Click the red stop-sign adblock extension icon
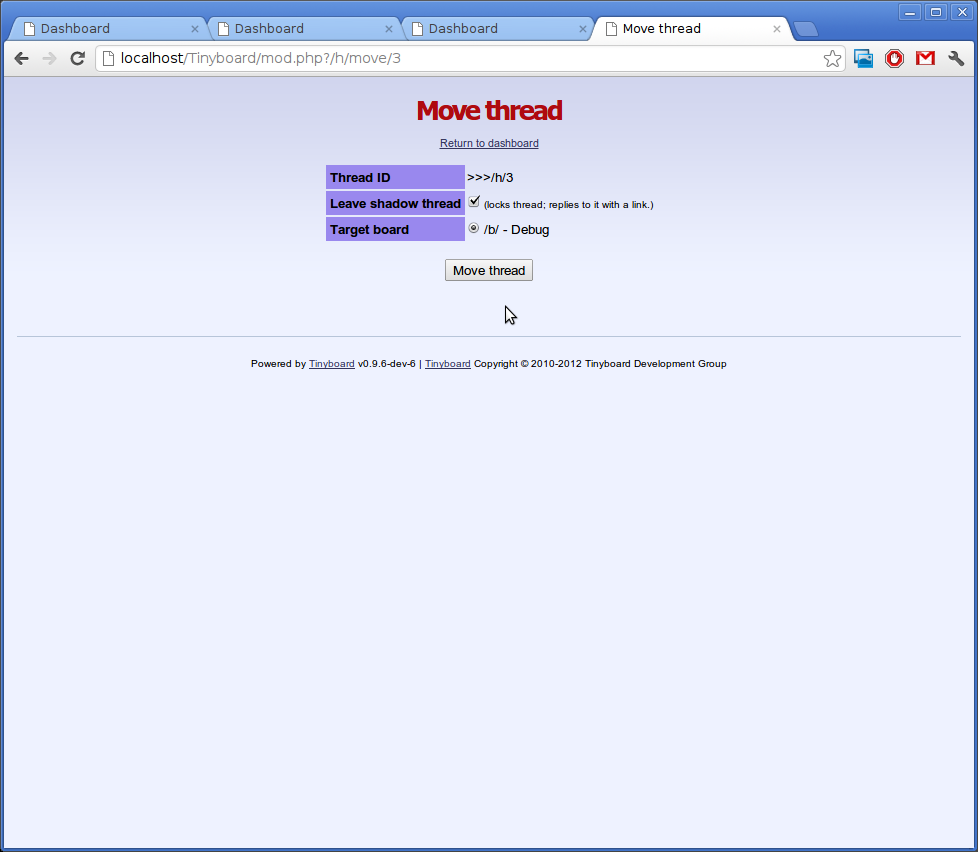This screenshot has height=852, width=978. (894, 59)
